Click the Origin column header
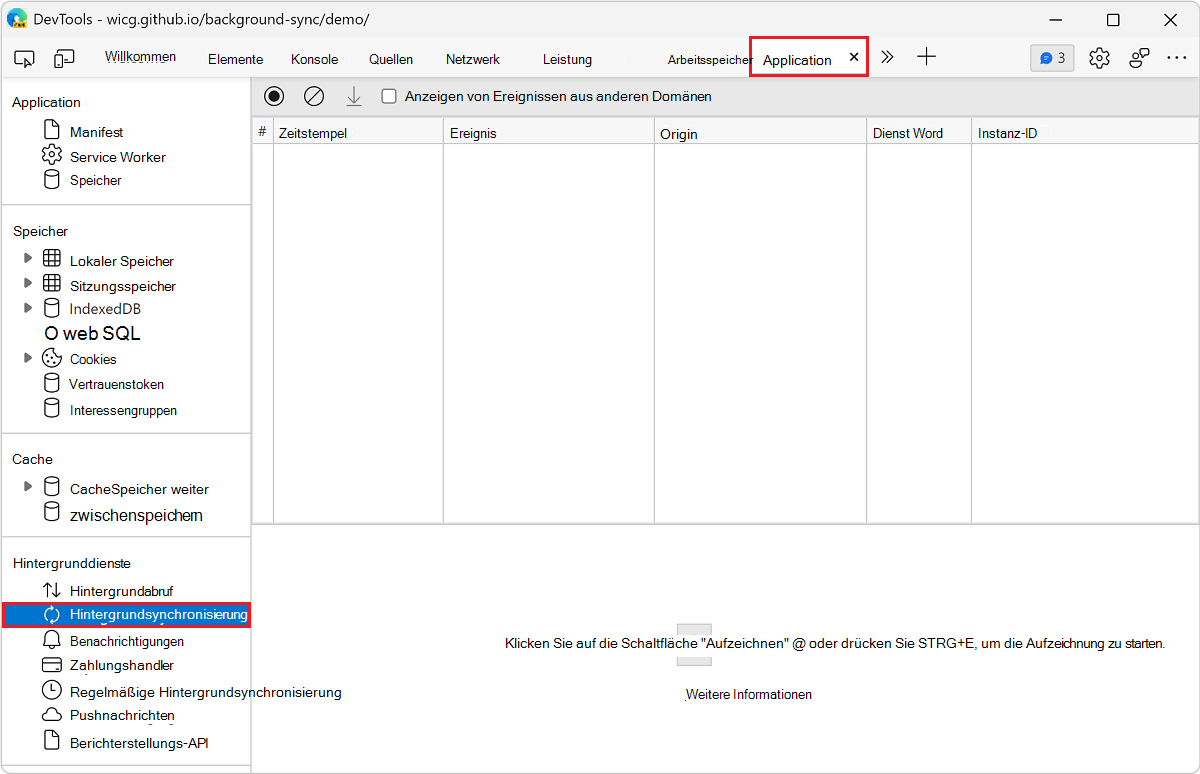 coord(760,132)
